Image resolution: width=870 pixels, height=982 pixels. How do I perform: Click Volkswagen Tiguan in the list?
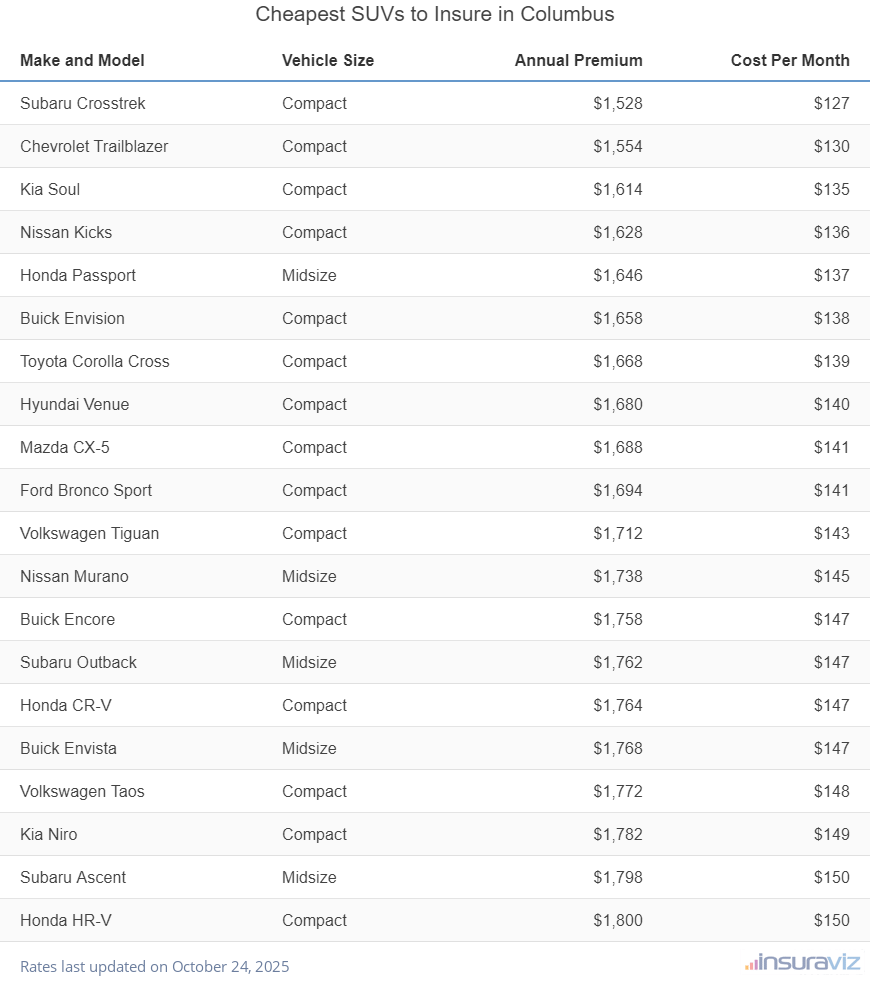(x=89, y=533)
